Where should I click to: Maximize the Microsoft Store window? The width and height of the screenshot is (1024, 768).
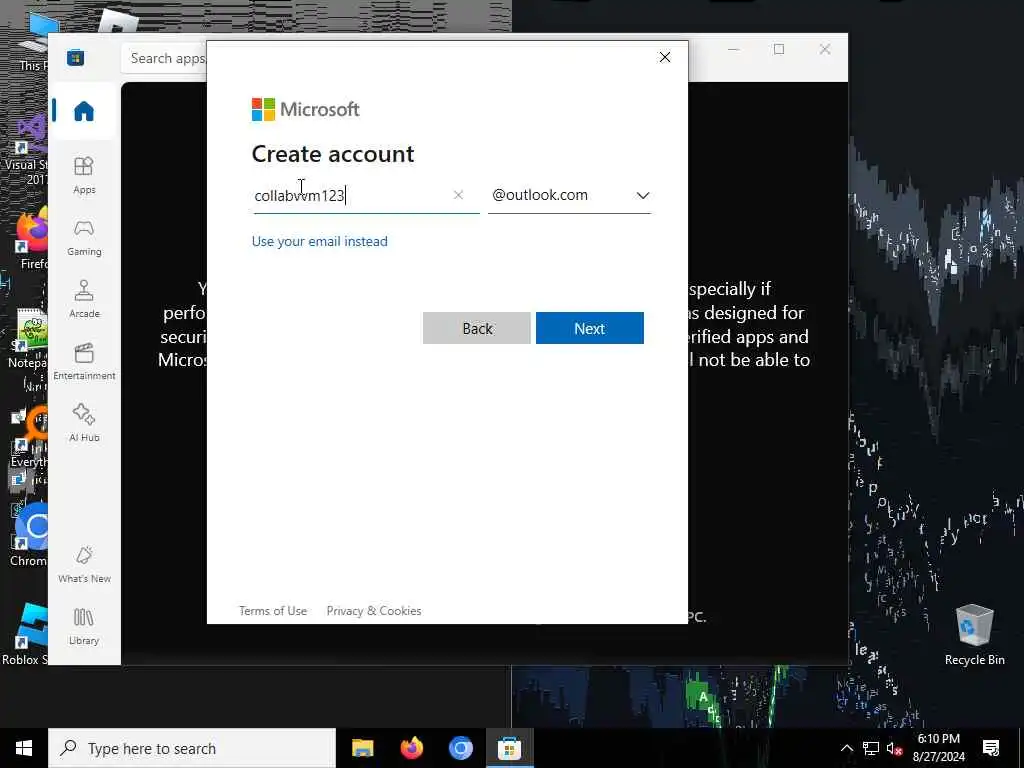[x=778, y=49]
